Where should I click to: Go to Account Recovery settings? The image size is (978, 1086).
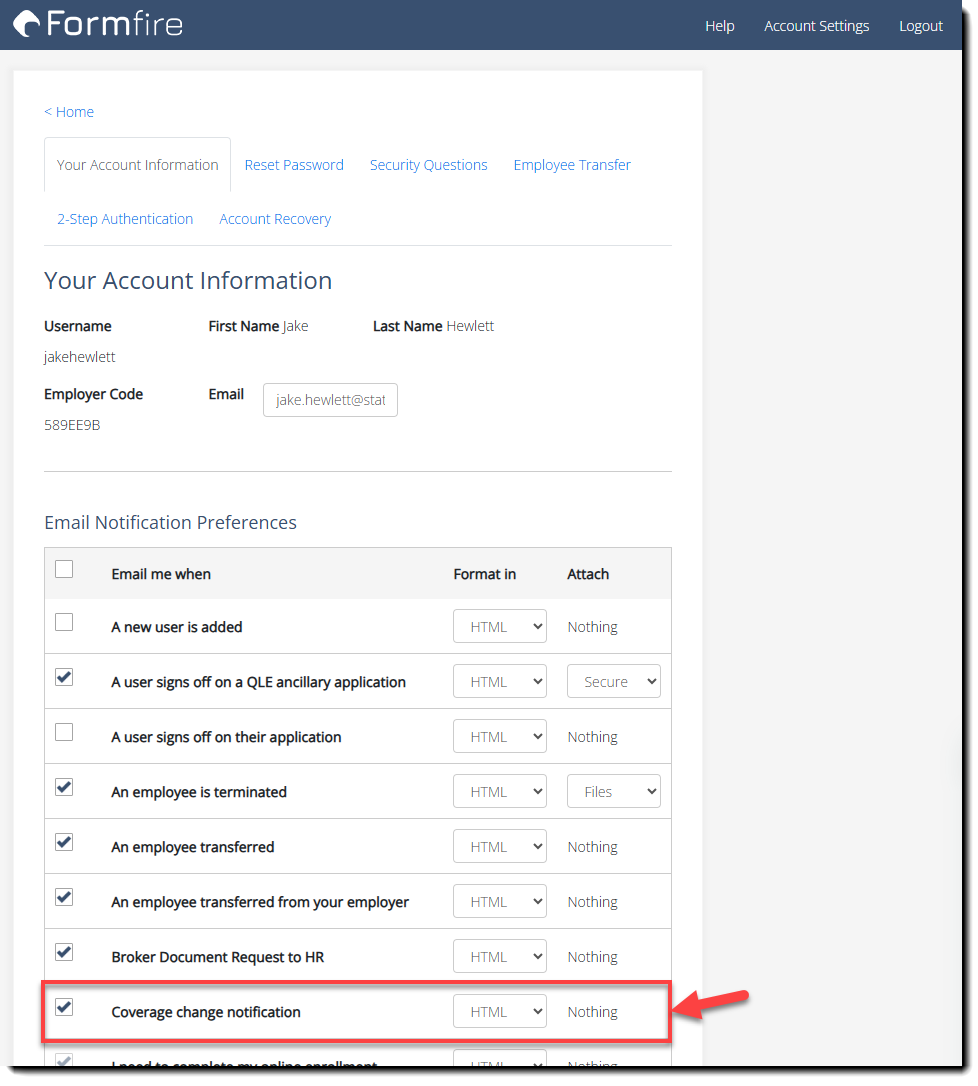pos(274,218)
